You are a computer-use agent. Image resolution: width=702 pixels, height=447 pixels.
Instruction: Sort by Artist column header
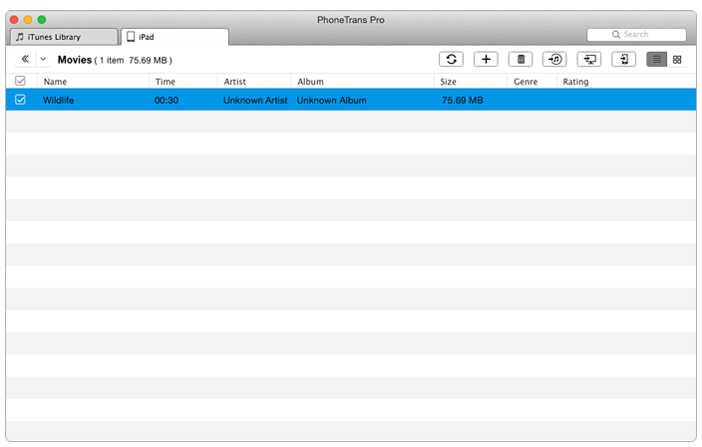[235, 82]
